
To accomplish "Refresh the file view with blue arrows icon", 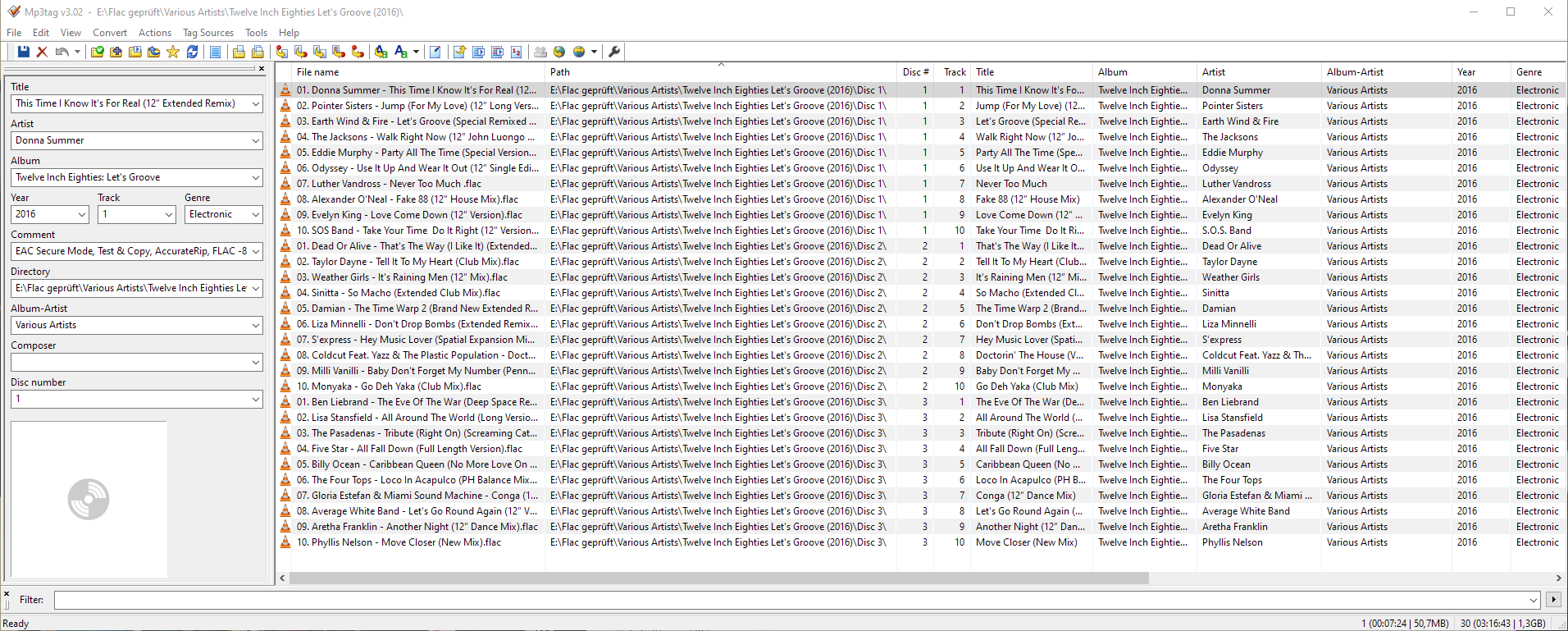I will point(192,52).
